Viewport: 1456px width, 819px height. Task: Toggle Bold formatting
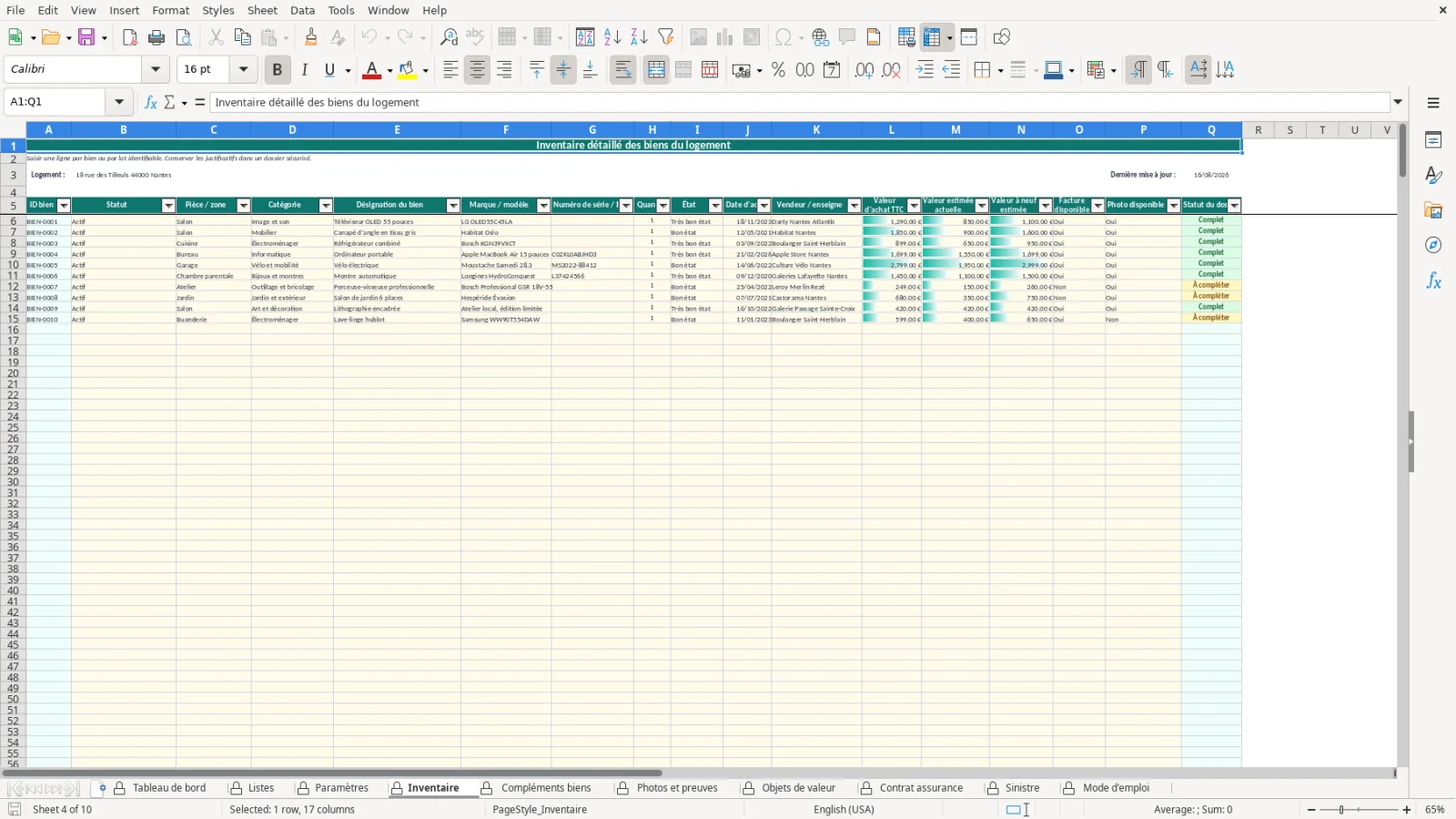(277, 70)
